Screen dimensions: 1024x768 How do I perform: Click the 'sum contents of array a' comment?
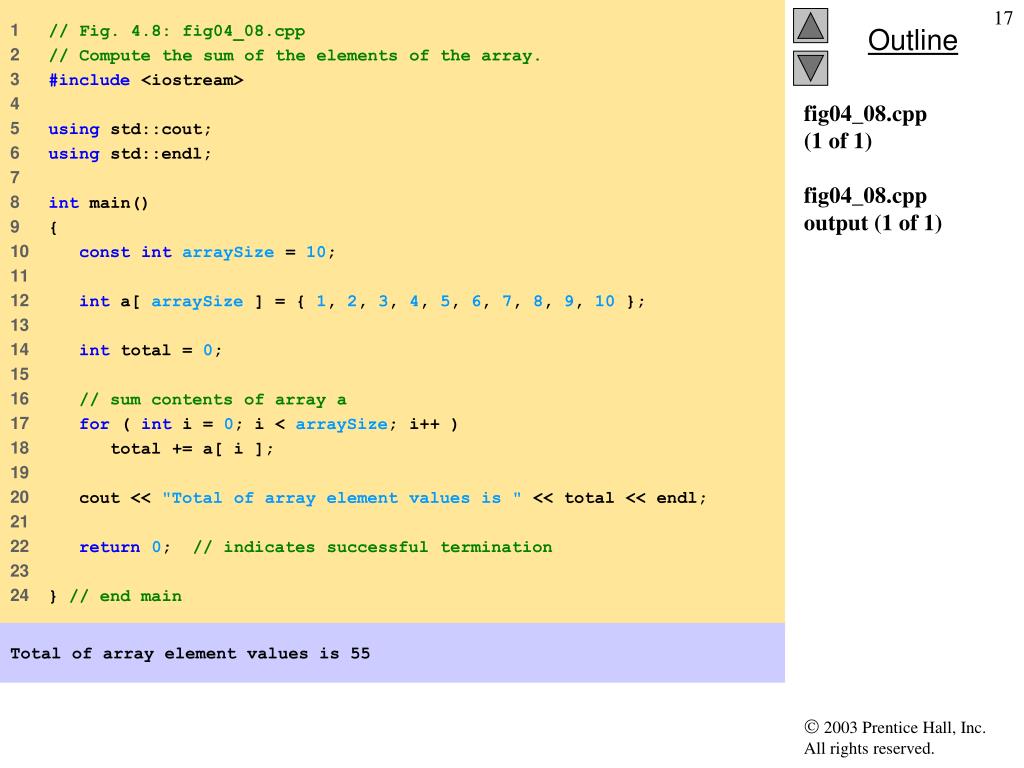212,399
